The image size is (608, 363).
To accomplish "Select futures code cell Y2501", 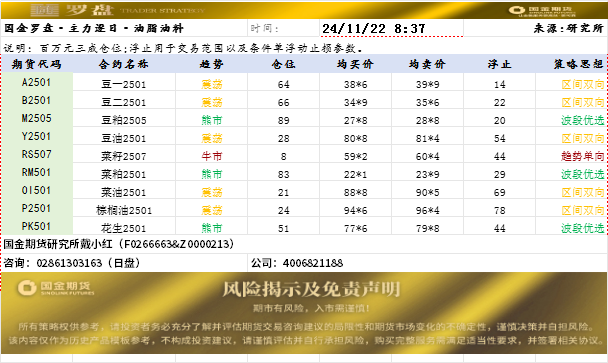I will (36, 137).
